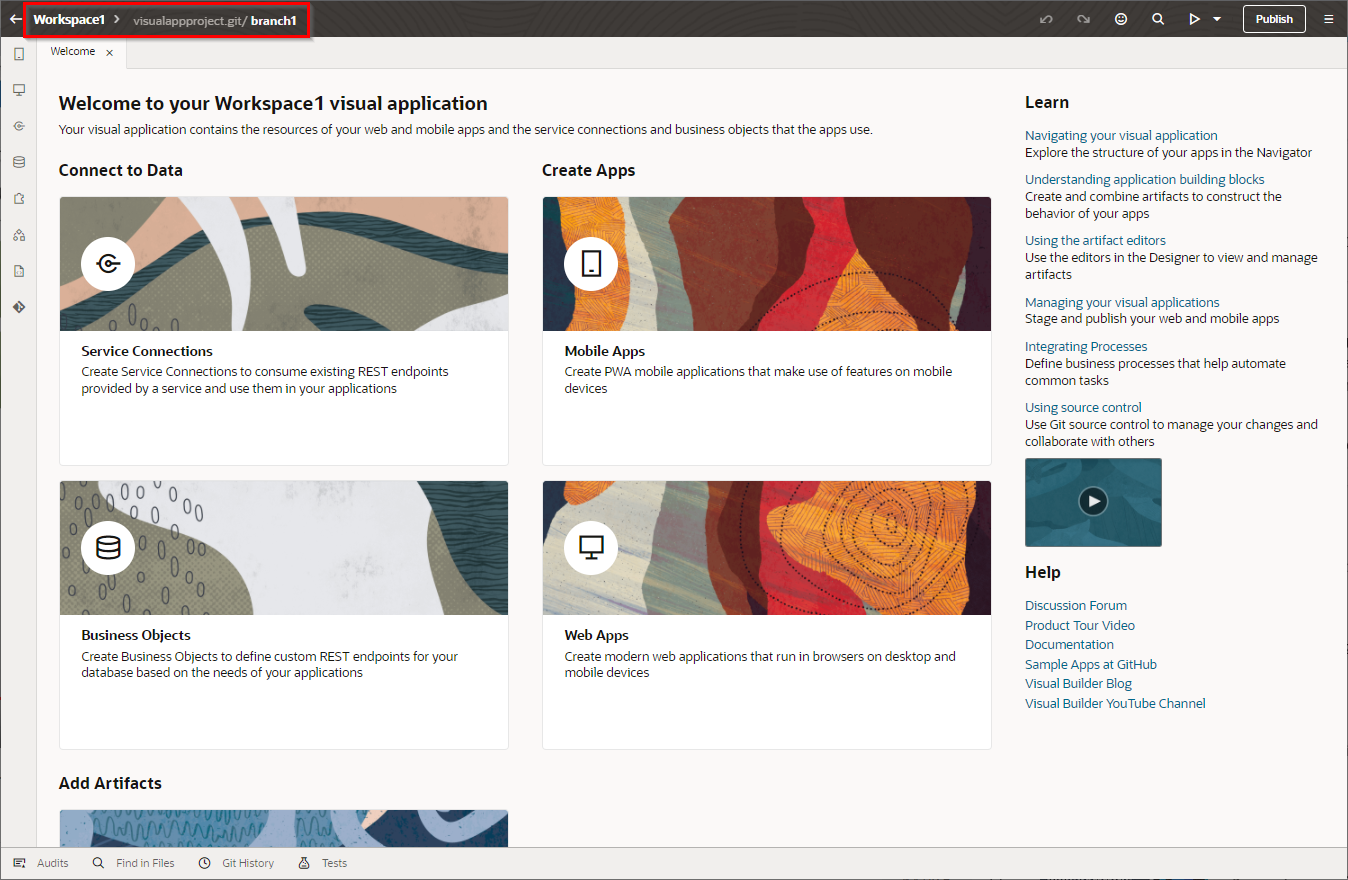Image resolution: width=1348 pixels, height=880 pixels.
Task: Open Business Objects database icon in sidebar
Action: click(x=18, y=162)
